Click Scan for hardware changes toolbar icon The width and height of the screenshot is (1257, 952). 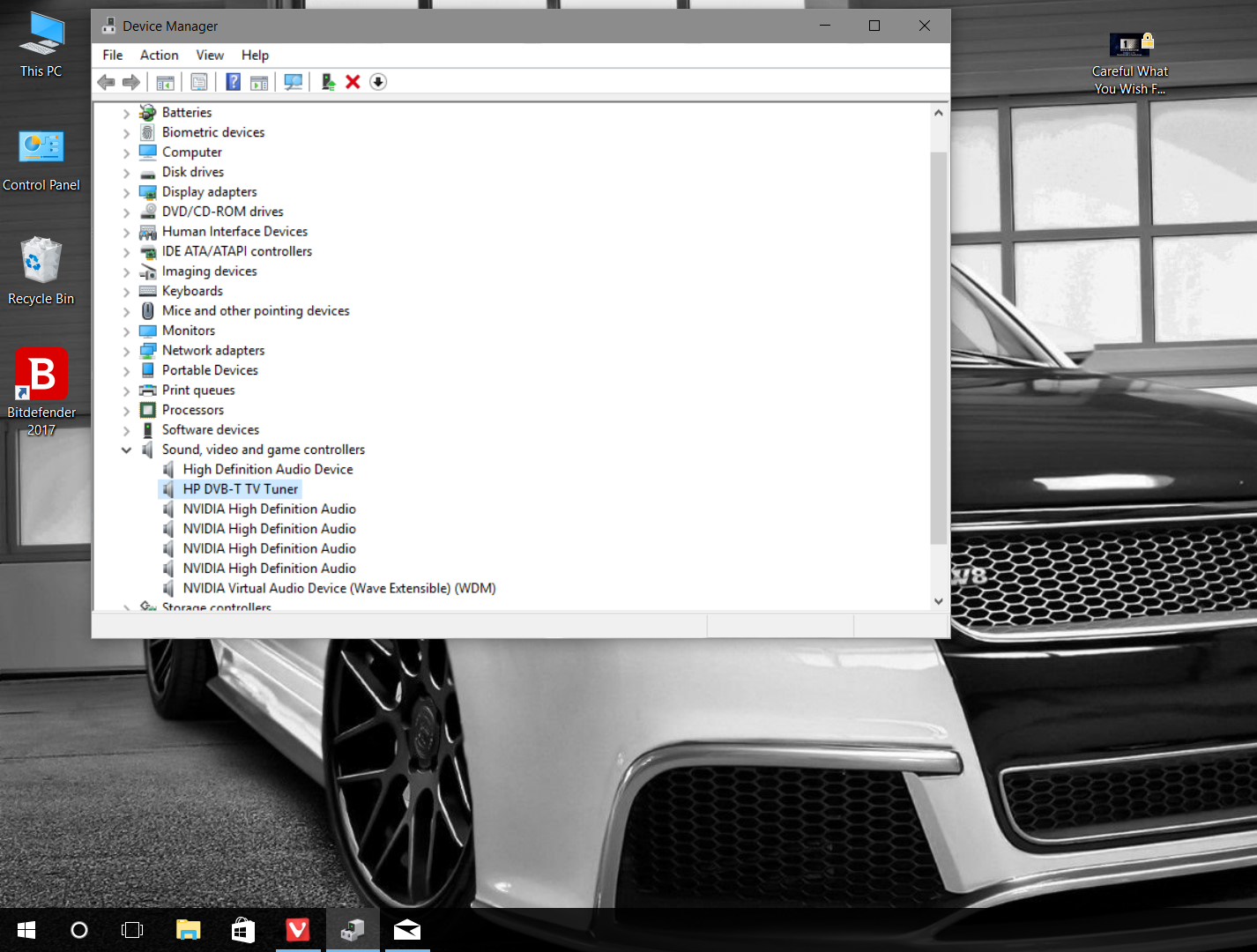click(293, 82)
